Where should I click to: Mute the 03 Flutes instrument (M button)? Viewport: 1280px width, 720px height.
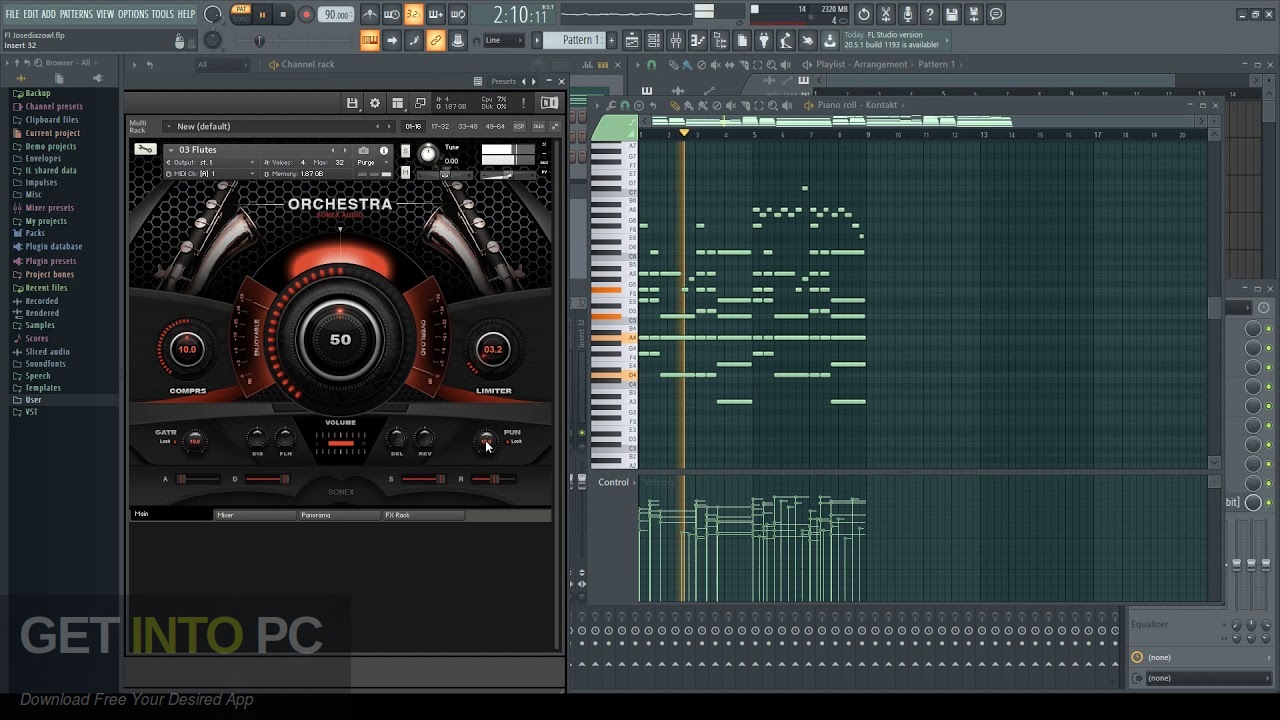pos(405,173)
